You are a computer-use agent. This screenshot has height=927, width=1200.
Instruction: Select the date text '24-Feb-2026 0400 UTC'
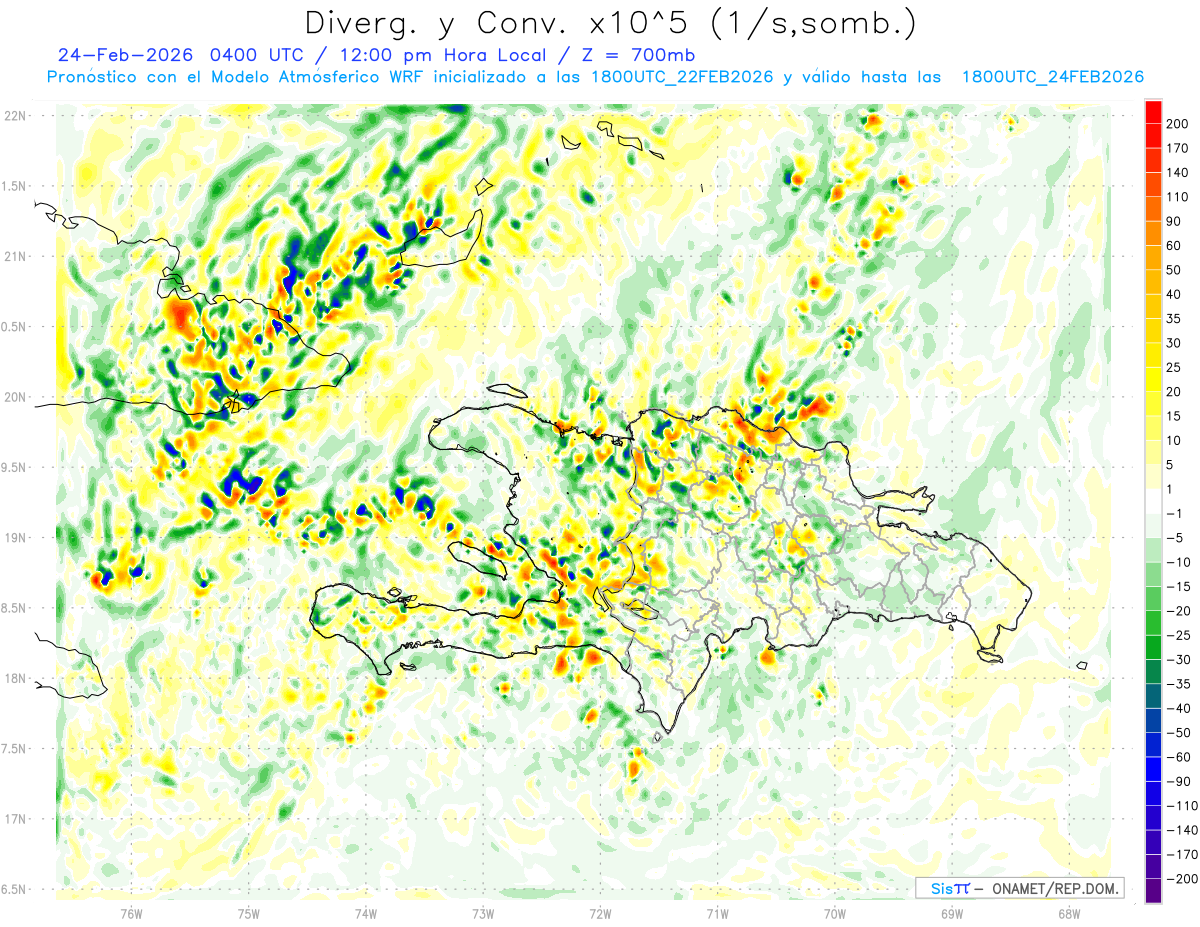pos(179,55)
